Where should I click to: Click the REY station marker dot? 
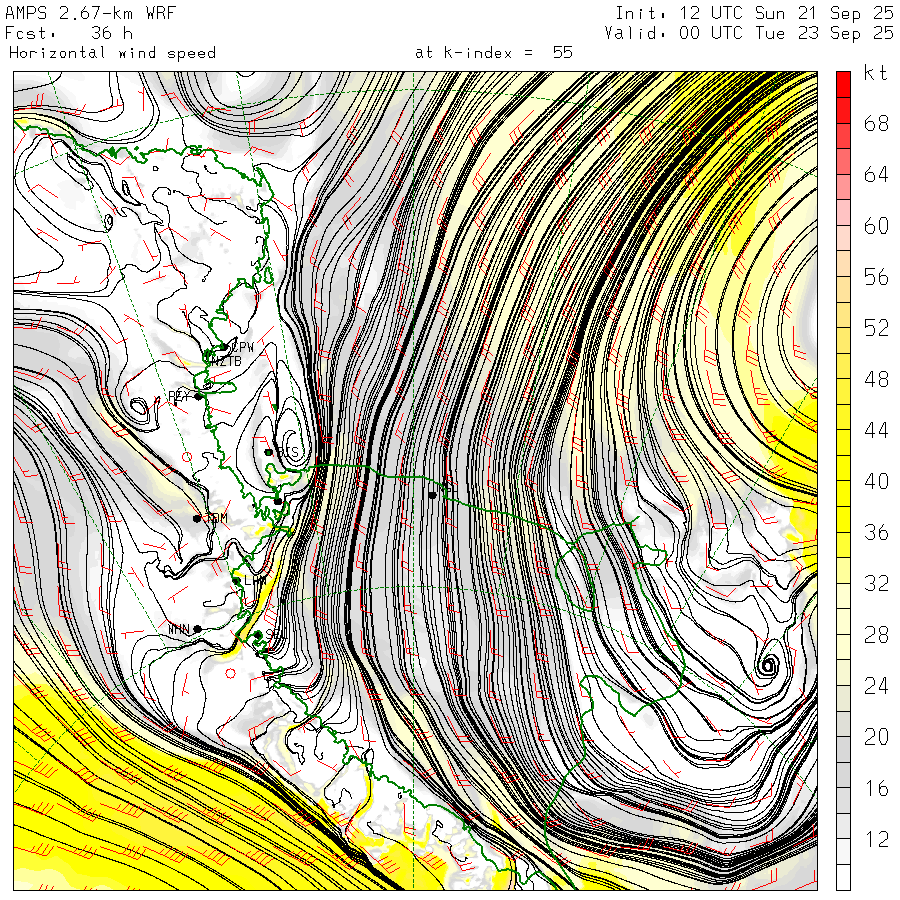point(198,396)
